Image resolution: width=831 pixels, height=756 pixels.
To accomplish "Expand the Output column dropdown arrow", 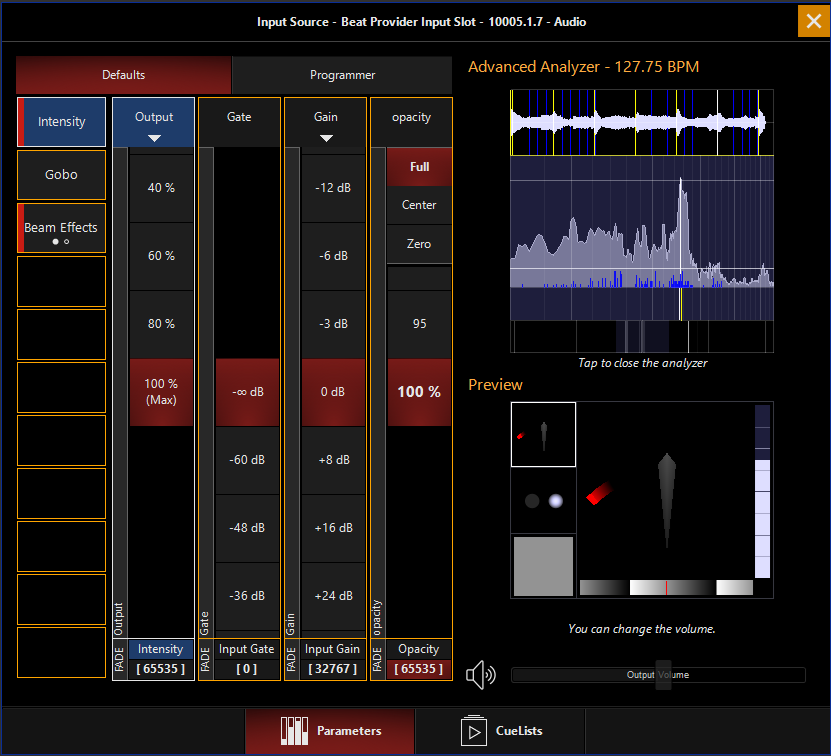I will [154, 138].
